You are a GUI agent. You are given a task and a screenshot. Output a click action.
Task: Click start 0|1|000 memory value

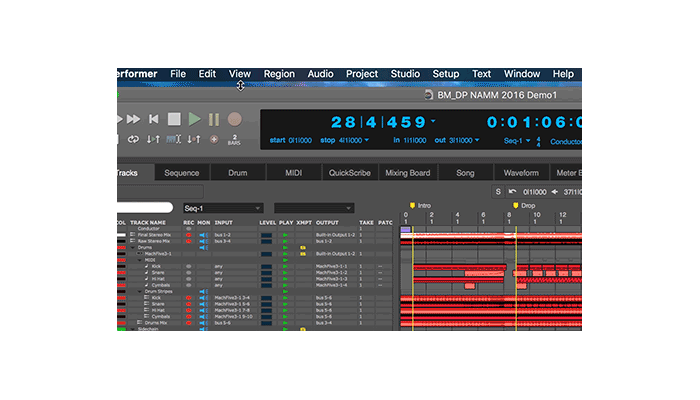[291, 140]
